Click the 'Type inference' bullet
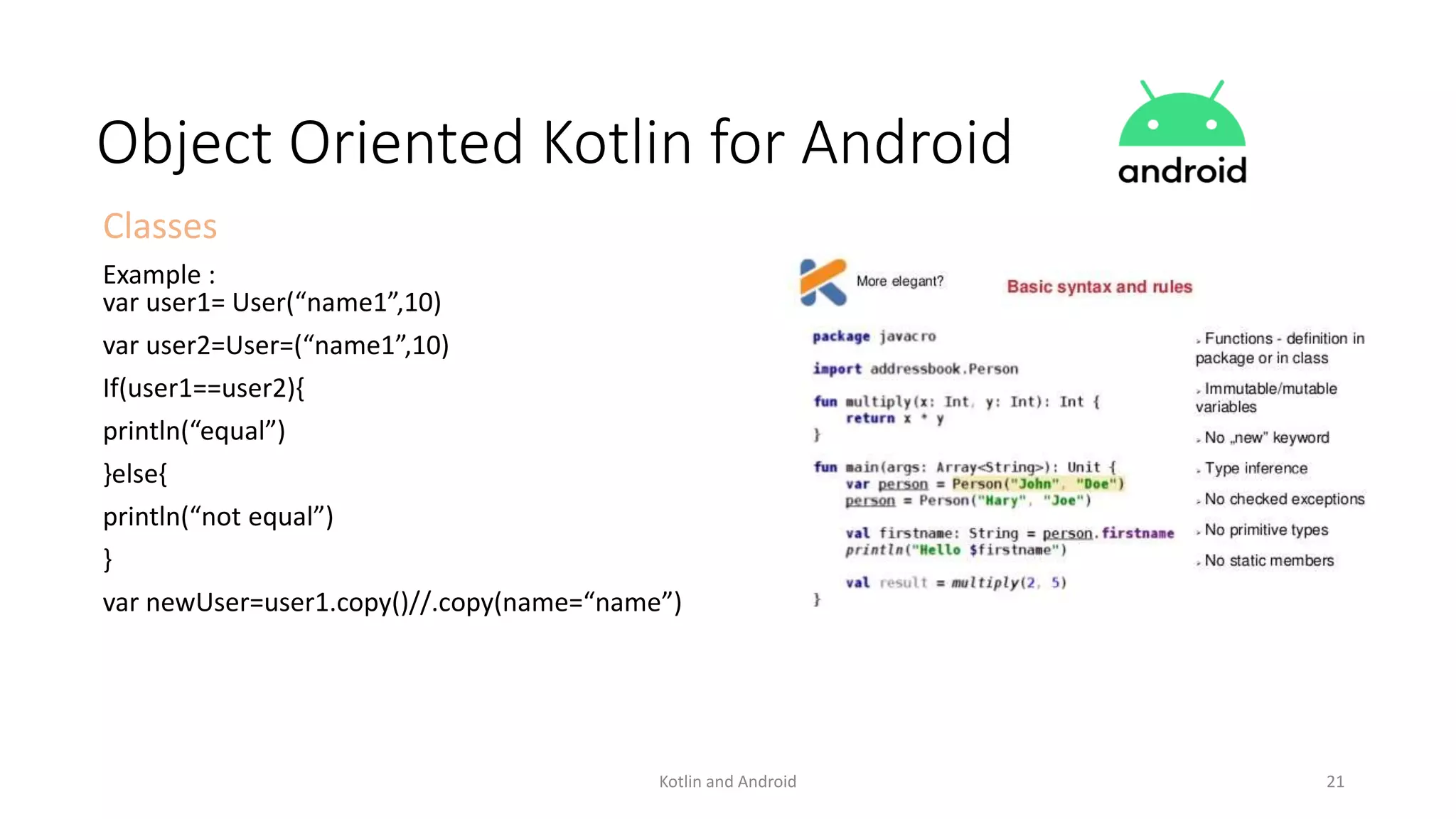The image size is (1456, 819). coord(1256,469)
